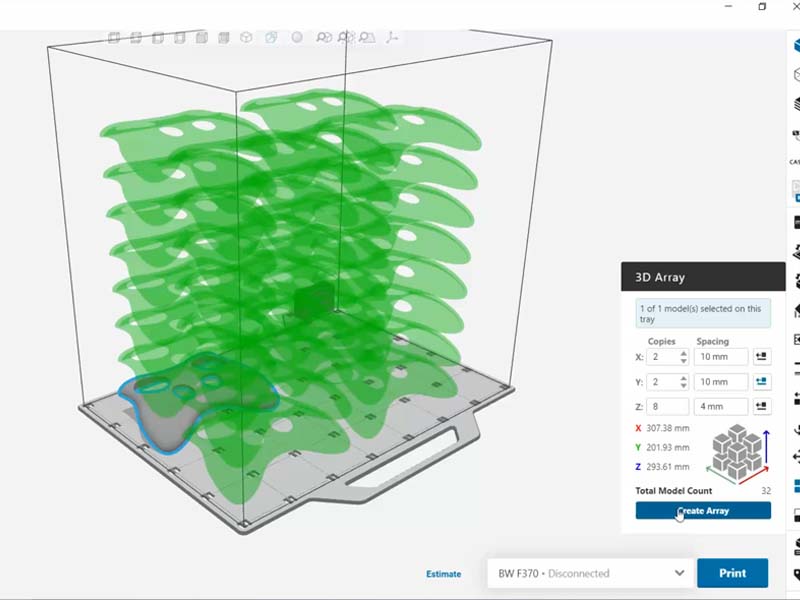Image resolution: width=800 pixels, height=600 pixels.
Task: Expand the BW F370 printer dropdown
Action: [679, 573]
